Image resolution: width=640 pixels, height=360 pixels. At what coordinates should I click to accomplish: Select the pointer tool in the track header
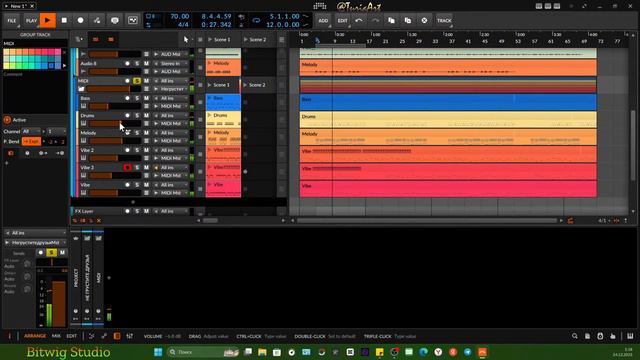tap(186, 40)
